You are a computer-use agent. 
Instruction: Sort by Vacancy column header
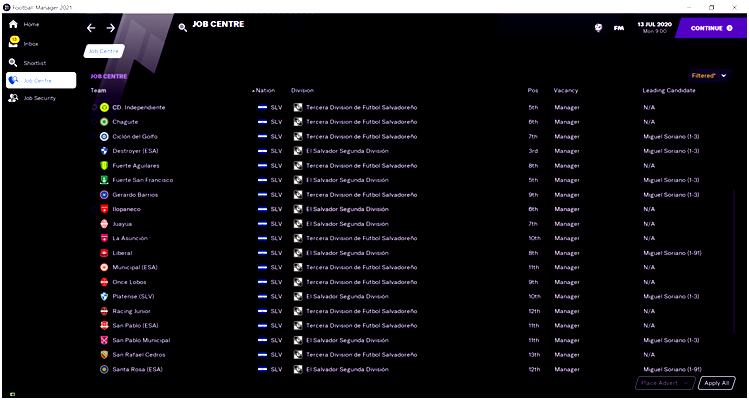(566, 90)
